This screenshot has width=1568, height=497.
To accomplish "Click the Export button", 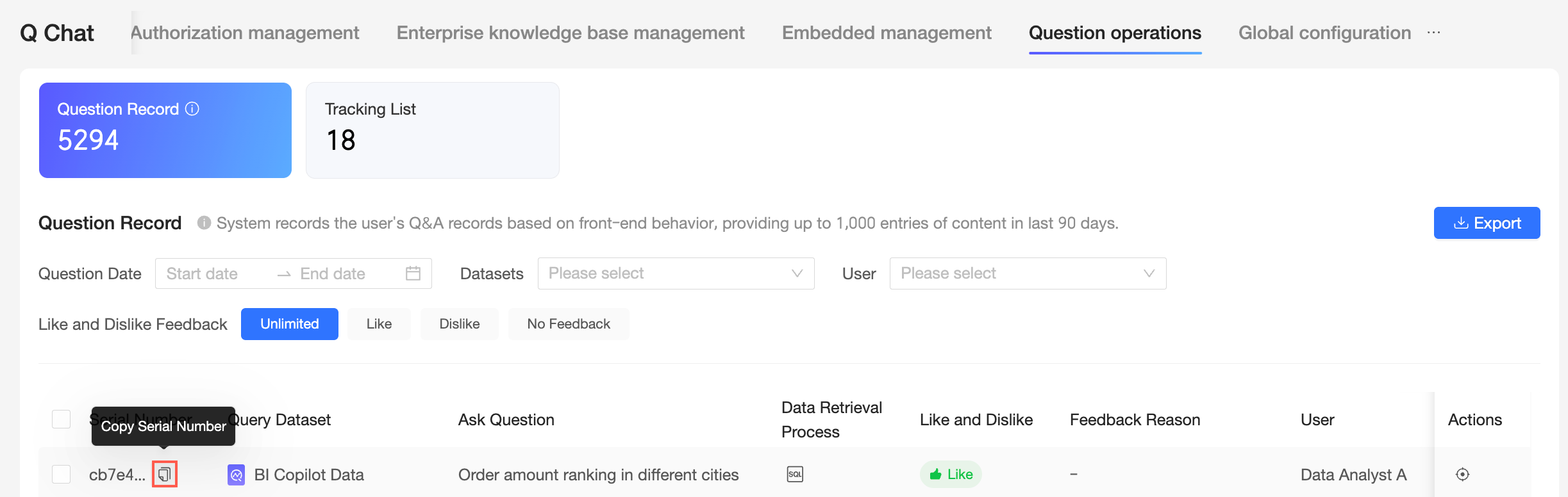I will point(1487,223).
